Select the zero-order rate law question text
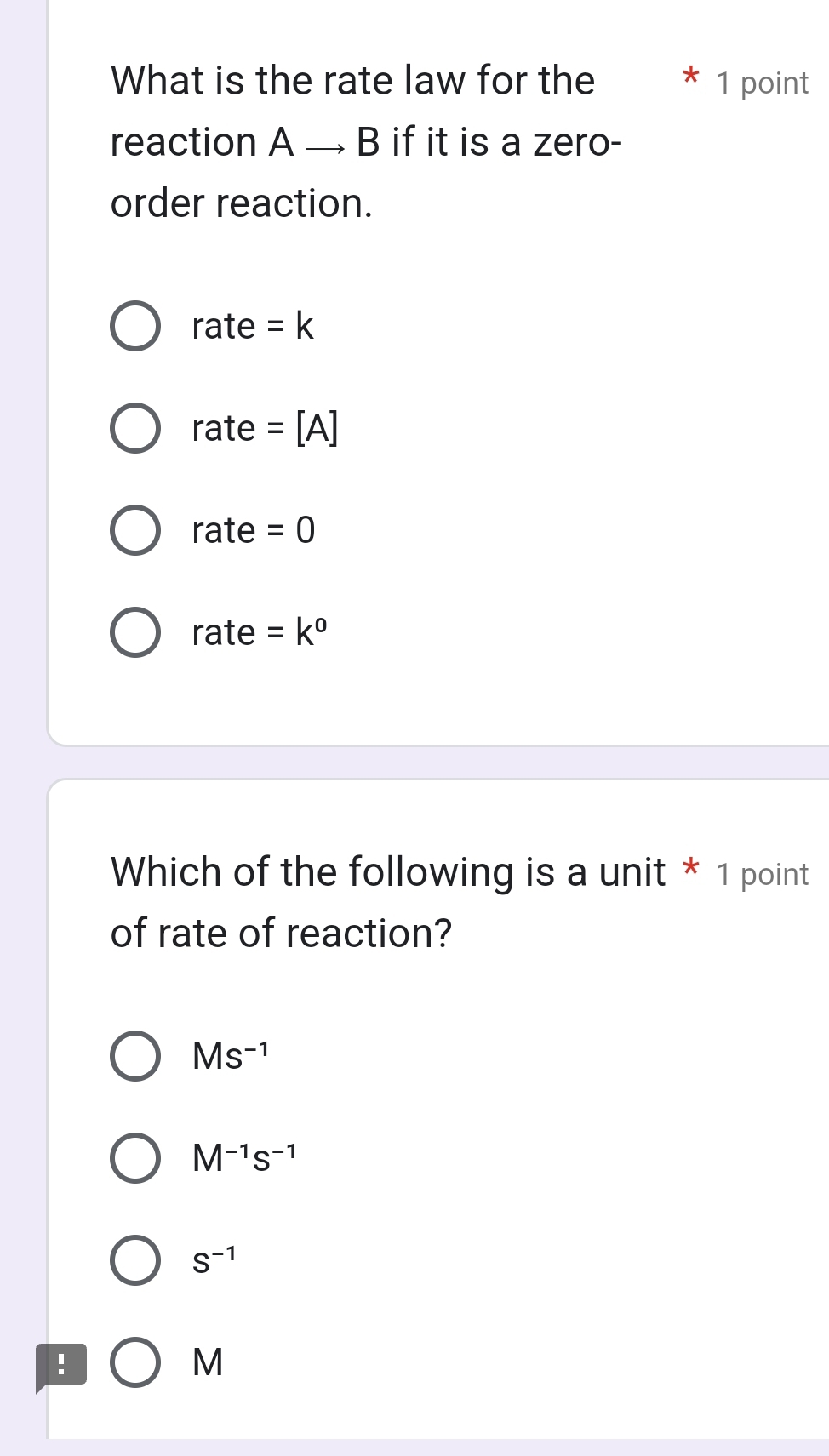The width and height of the screenshot is (829, 1456). click(366, 141)
